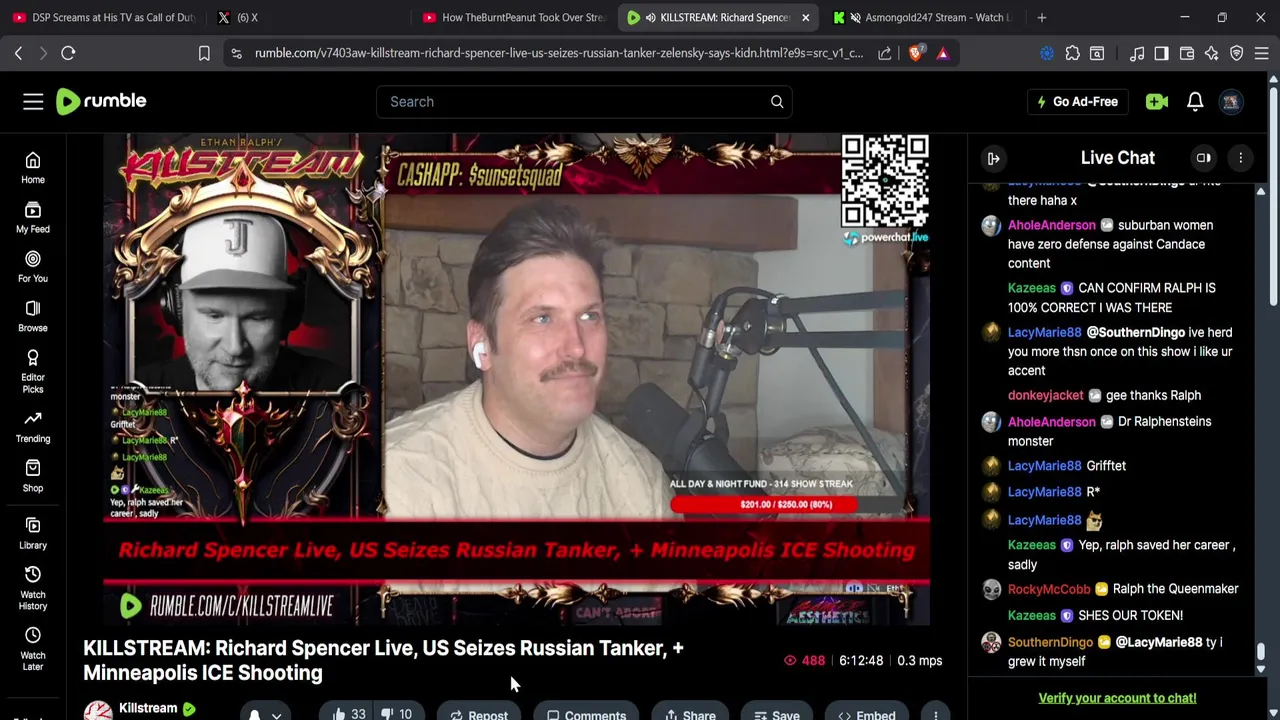Open Home in the sidebar
This screenshot has height=720, width=1280.
[33, 168]
